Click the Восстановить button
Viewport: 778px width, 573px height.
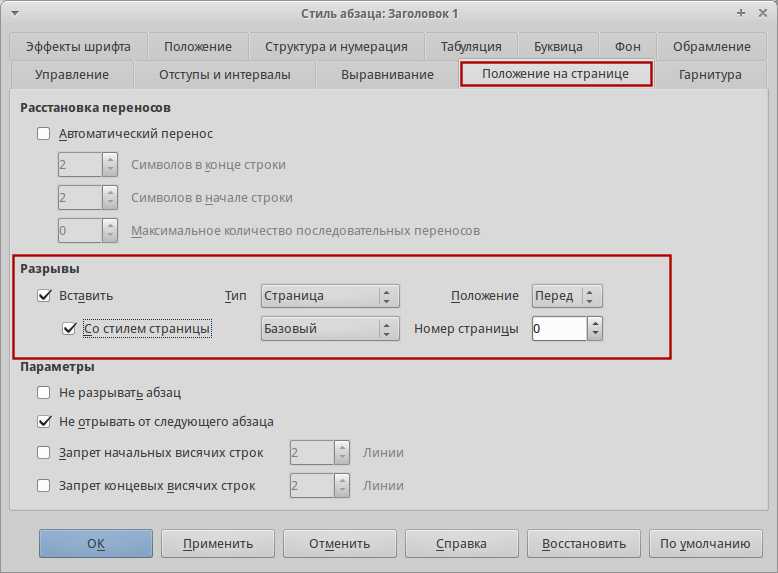[584, 544]
